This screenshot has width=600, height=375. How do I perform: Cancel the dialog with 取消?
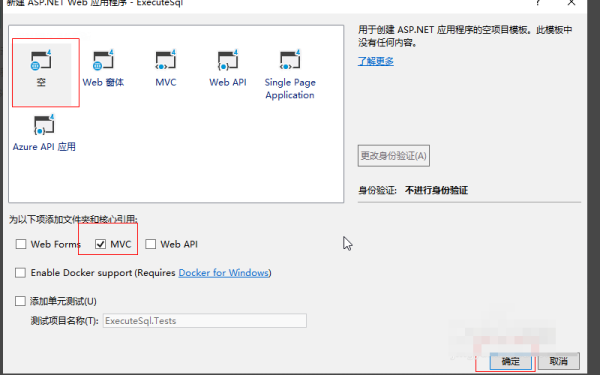click(558, 361)
